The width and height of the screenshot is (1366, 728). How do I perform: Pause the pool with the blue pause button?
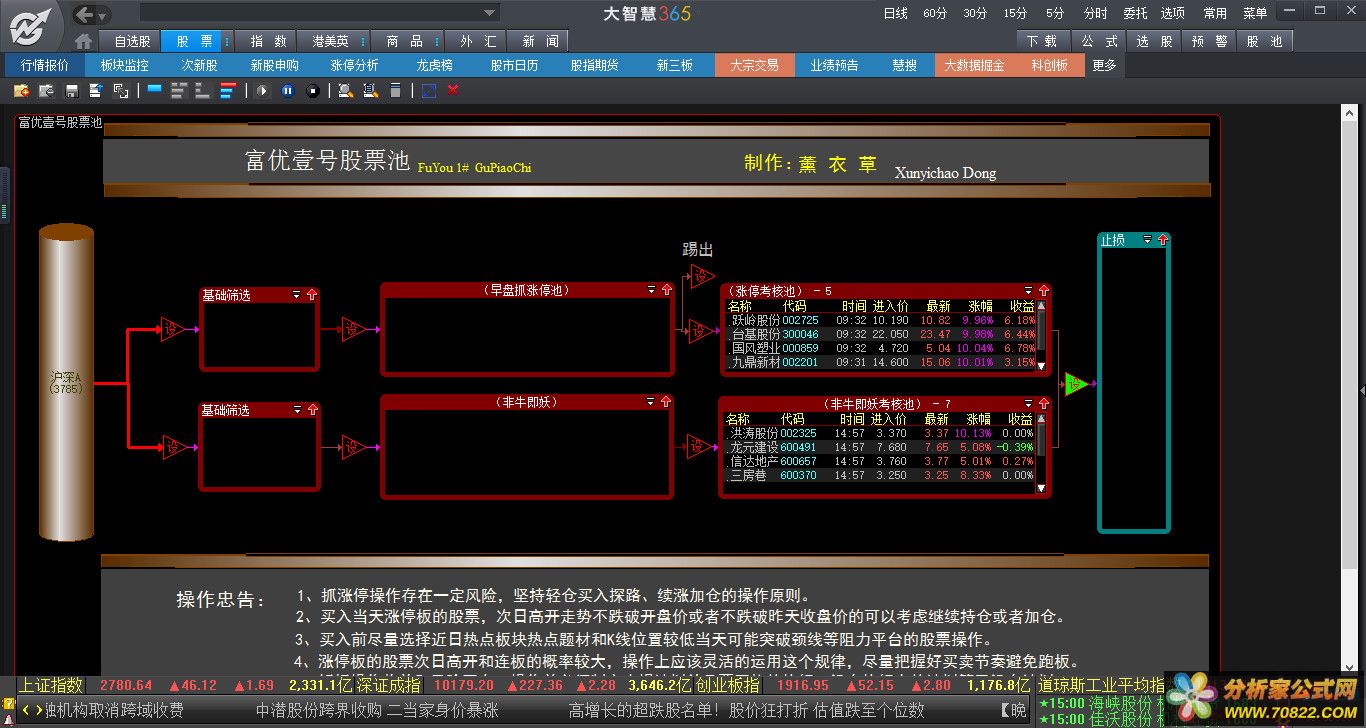(x=288, y=91)
